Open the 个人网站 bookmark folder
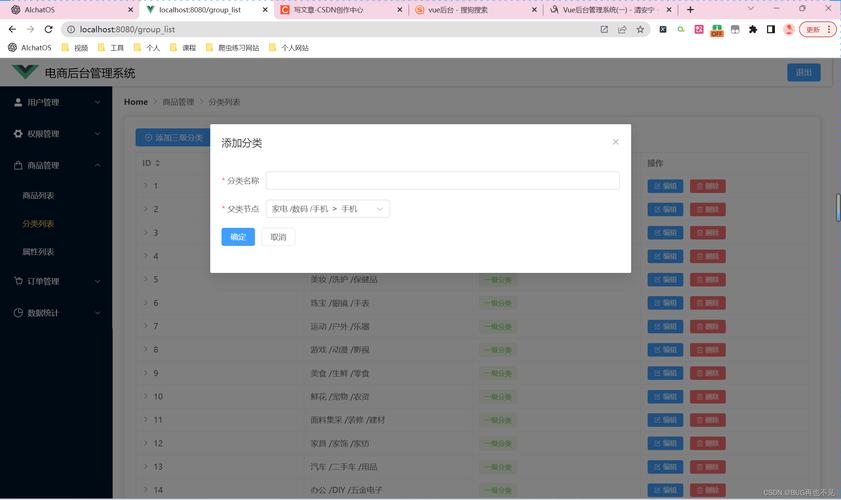This screenshot has width=841, height=500. [x=289, y=48]
